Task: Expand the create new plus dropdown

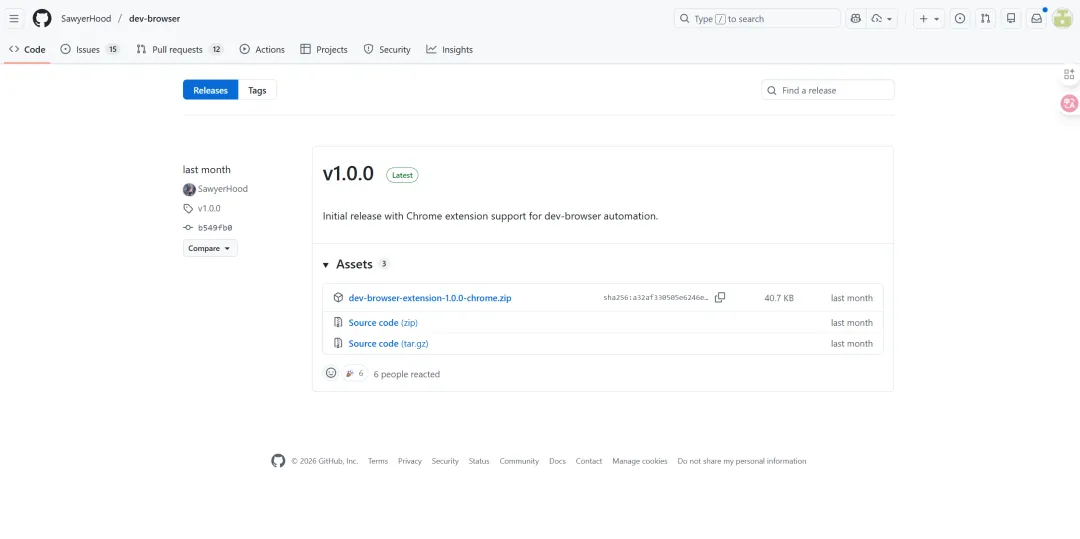Action: (929, 18)
